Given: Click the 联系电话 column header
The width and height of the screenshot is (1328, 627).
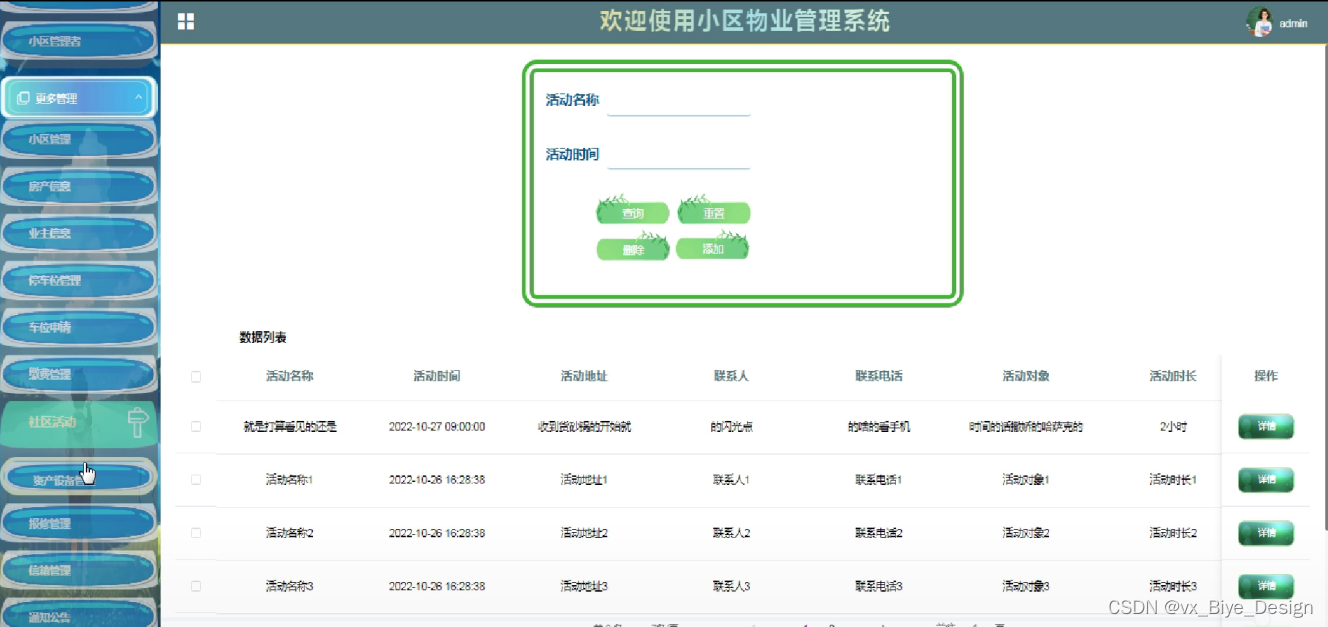Looking at the screenshot, I should pyautogui.click(x=879, y=377).
